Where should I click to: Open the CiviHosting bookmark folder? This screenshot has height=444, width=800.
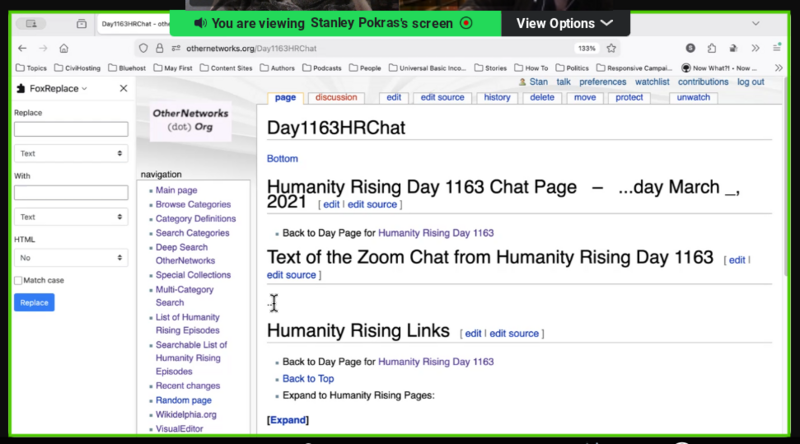(x=77, y=68)
